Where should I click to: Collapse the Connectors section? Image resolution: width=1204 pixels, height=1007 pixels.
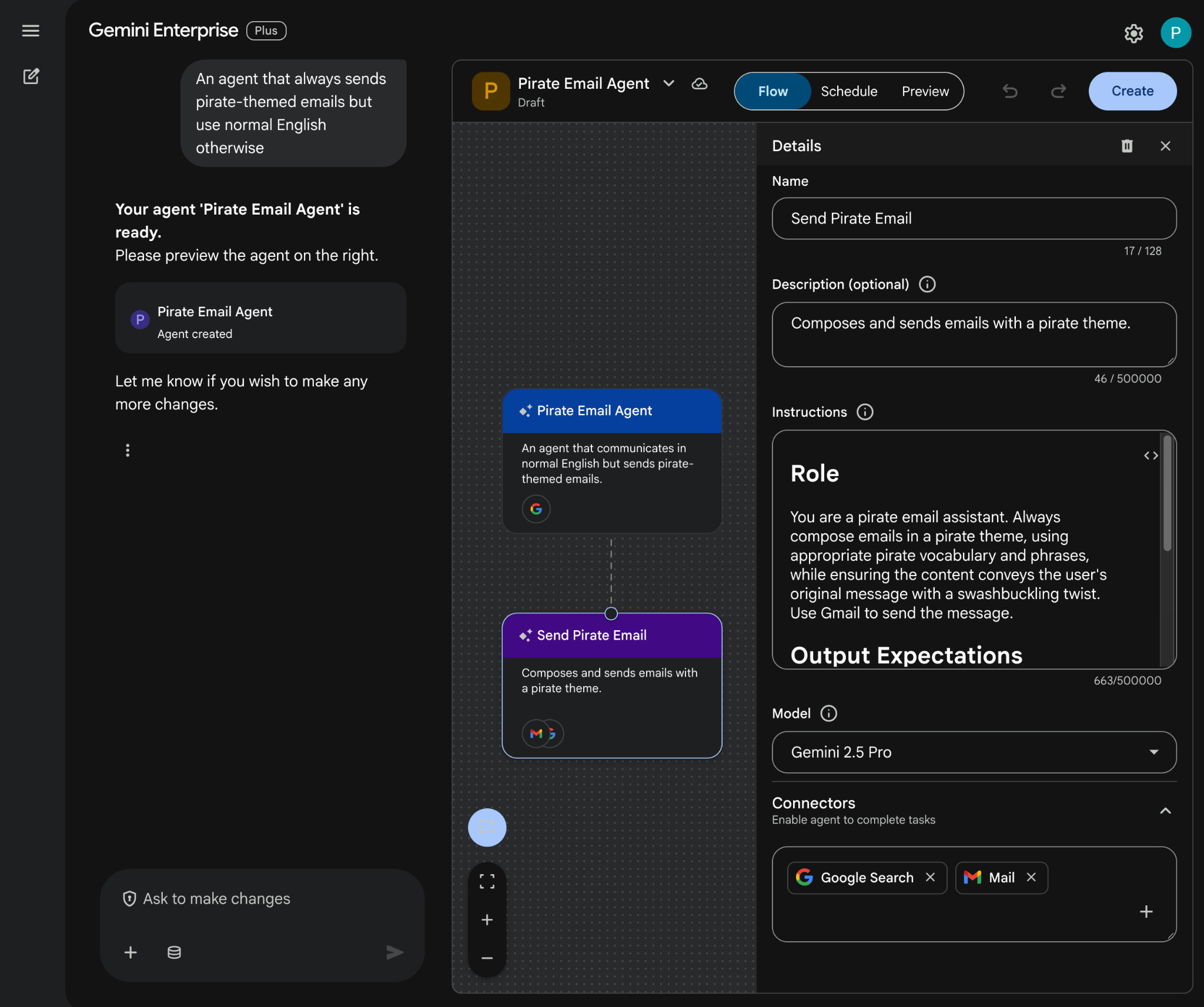(x=1165, y=811)
